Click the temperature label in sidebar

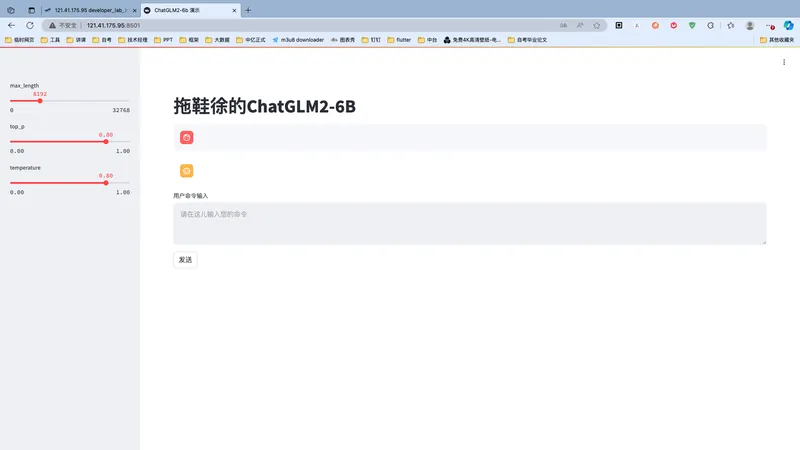coord(25,167)
